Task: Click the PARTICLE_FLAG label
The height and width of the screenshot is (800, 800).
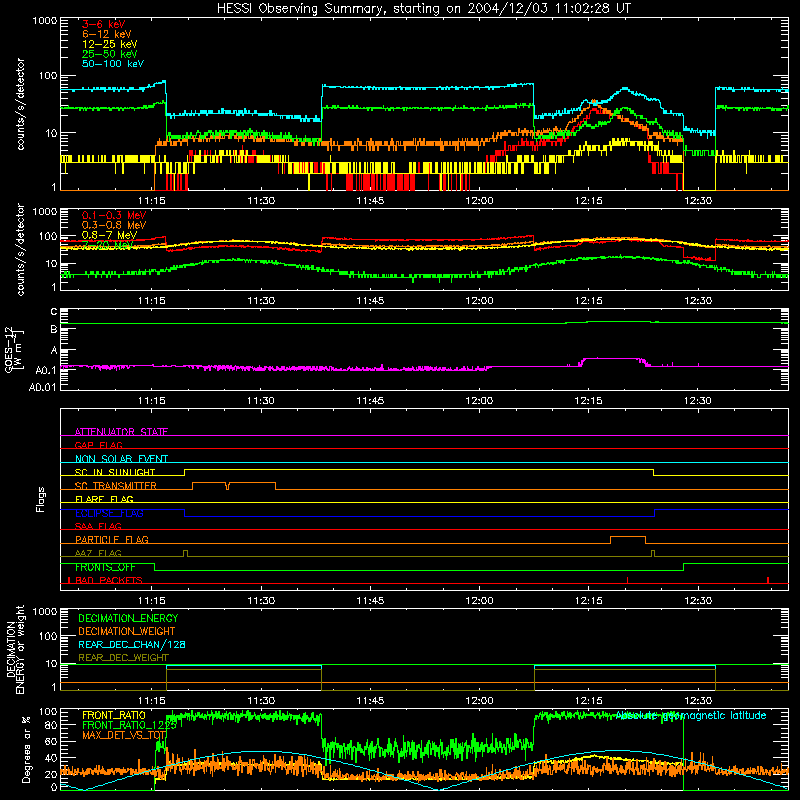Action: pyautogui.click(x=112, y=539)
